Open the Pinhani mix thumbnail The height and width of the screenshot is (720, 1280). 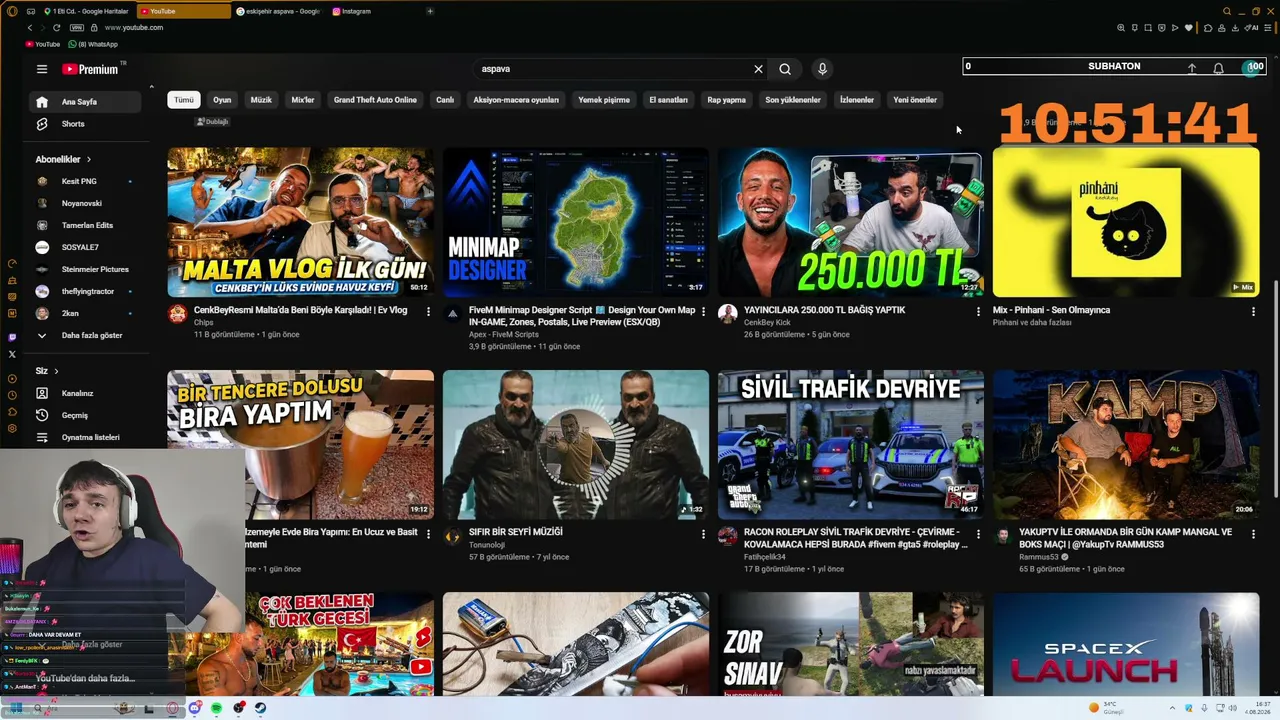point(1126,222)
